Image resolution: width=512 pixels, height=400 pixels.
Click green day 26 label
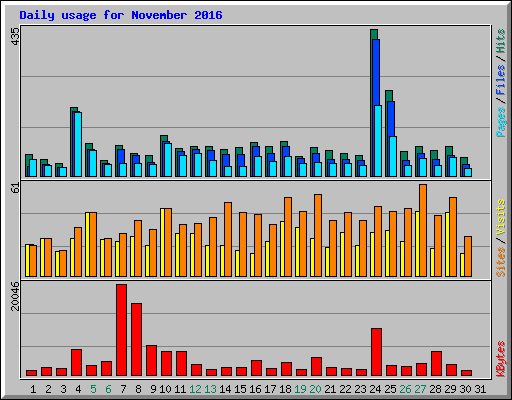(405, 389)
